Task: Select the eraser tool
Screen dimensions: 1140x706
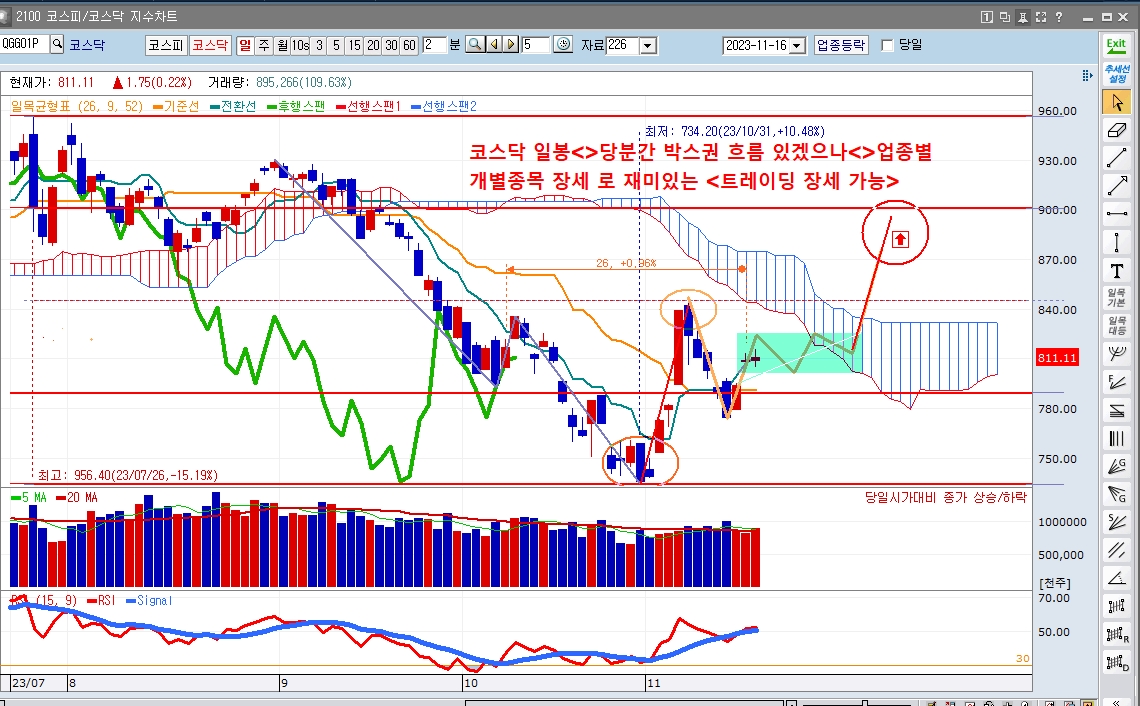Action: (1116, 130)
